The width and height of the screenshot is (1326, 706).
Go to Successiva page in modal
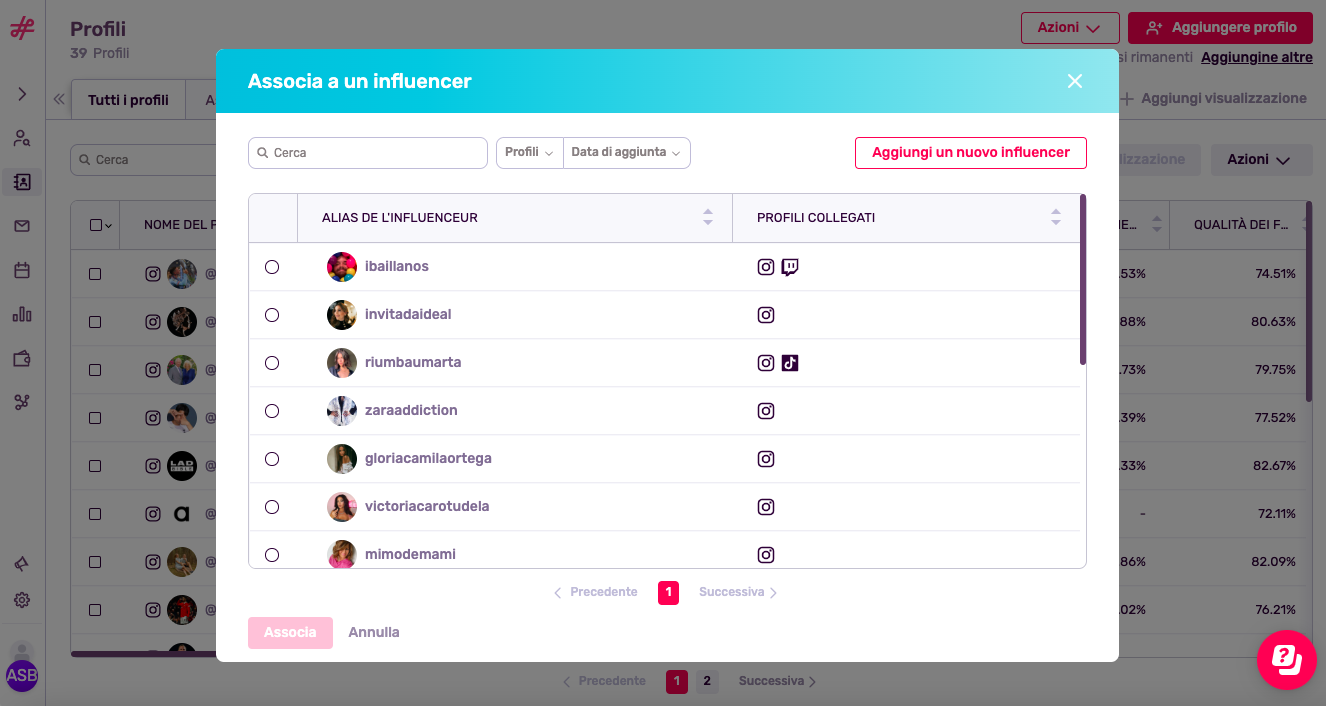click(x=738, y=593)
